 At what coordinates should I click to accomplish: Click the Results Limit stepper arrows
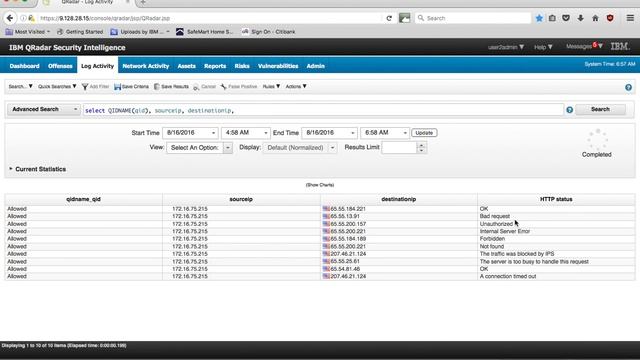422,148
